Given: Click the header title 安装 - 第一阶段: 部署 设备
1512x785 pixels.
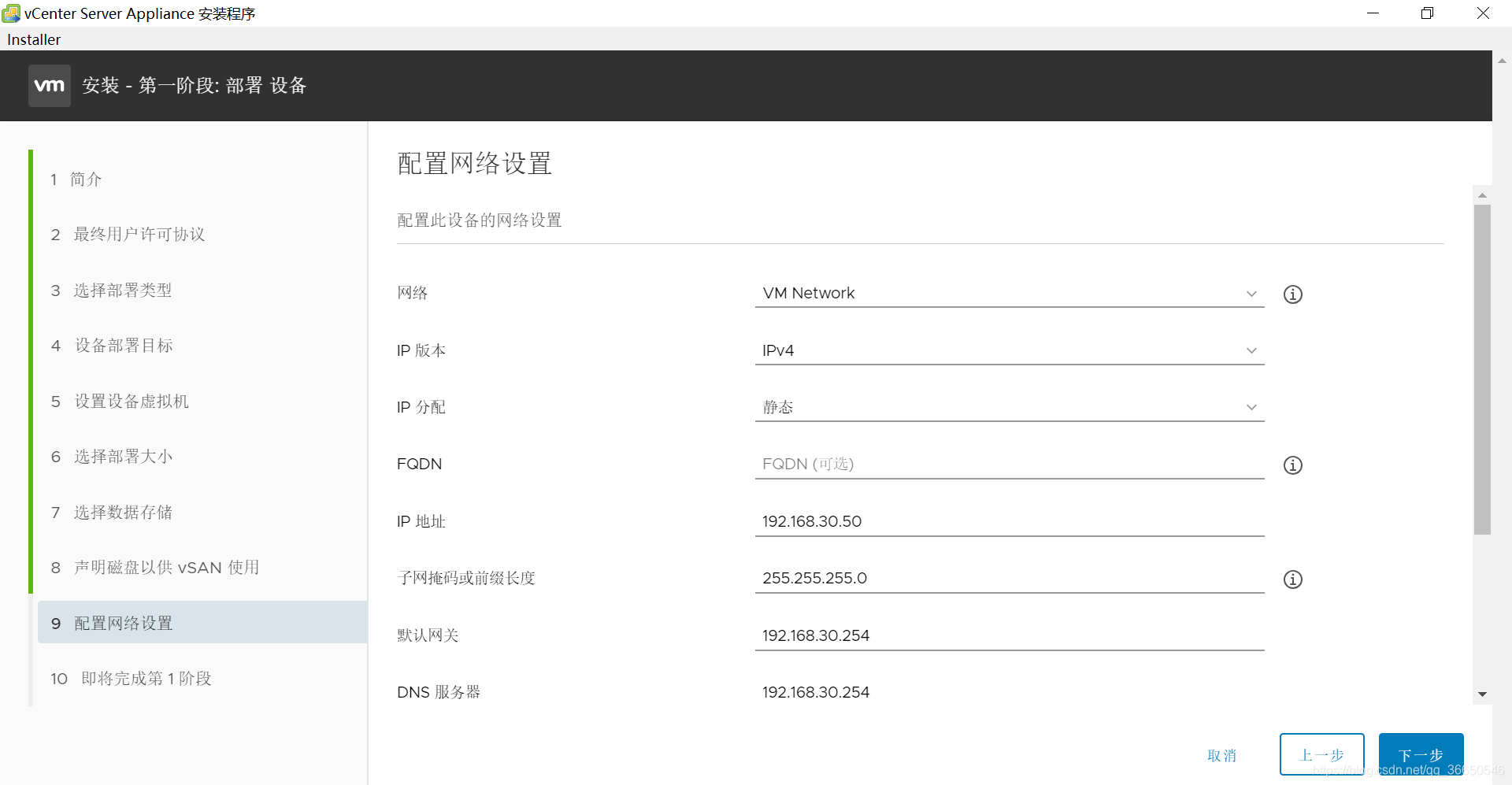Looking at the screenshot, I should (x=195, y=86).
